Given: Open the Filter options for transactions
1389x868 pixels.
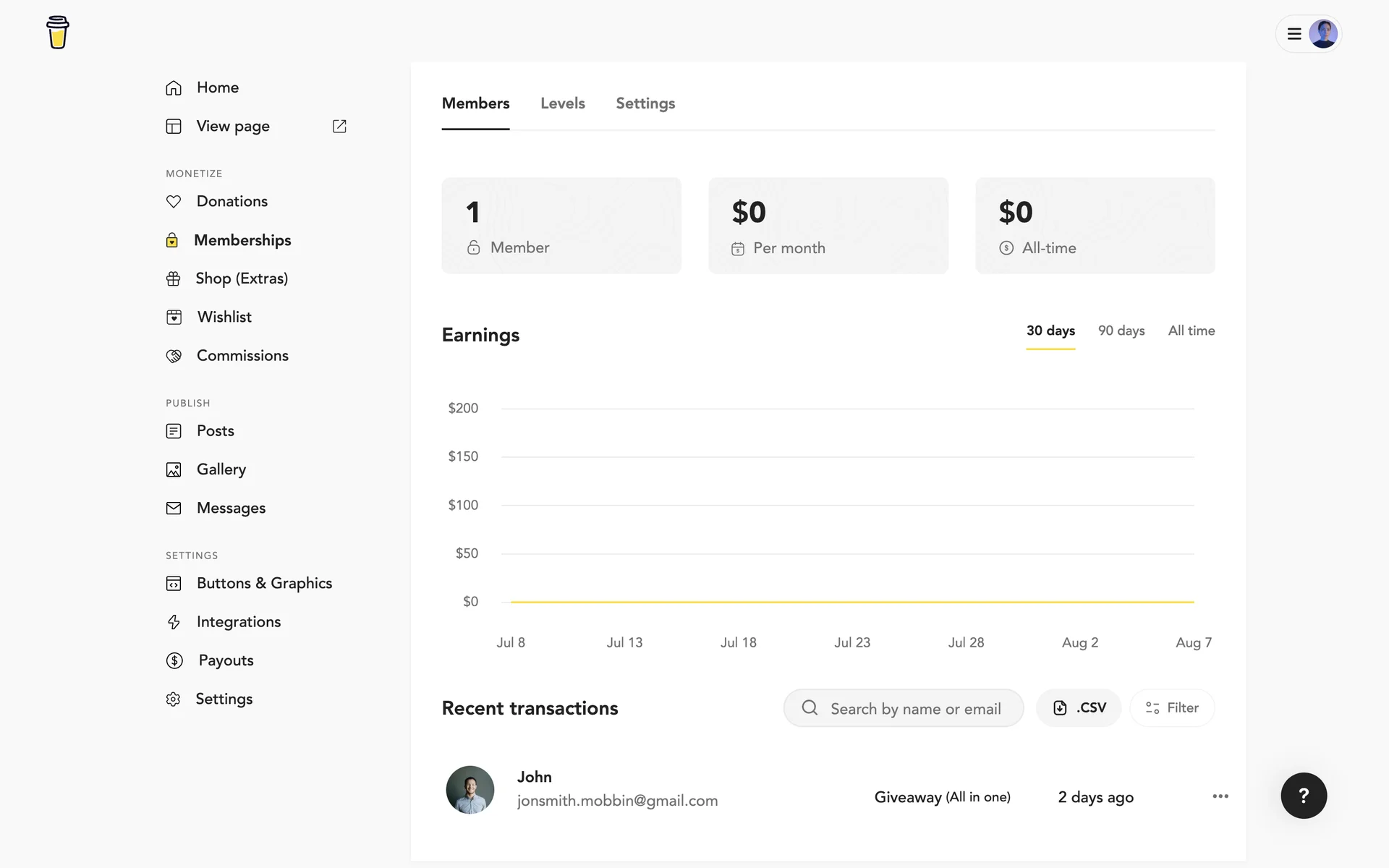Looking at the screenshot, I should point(1172,708).
